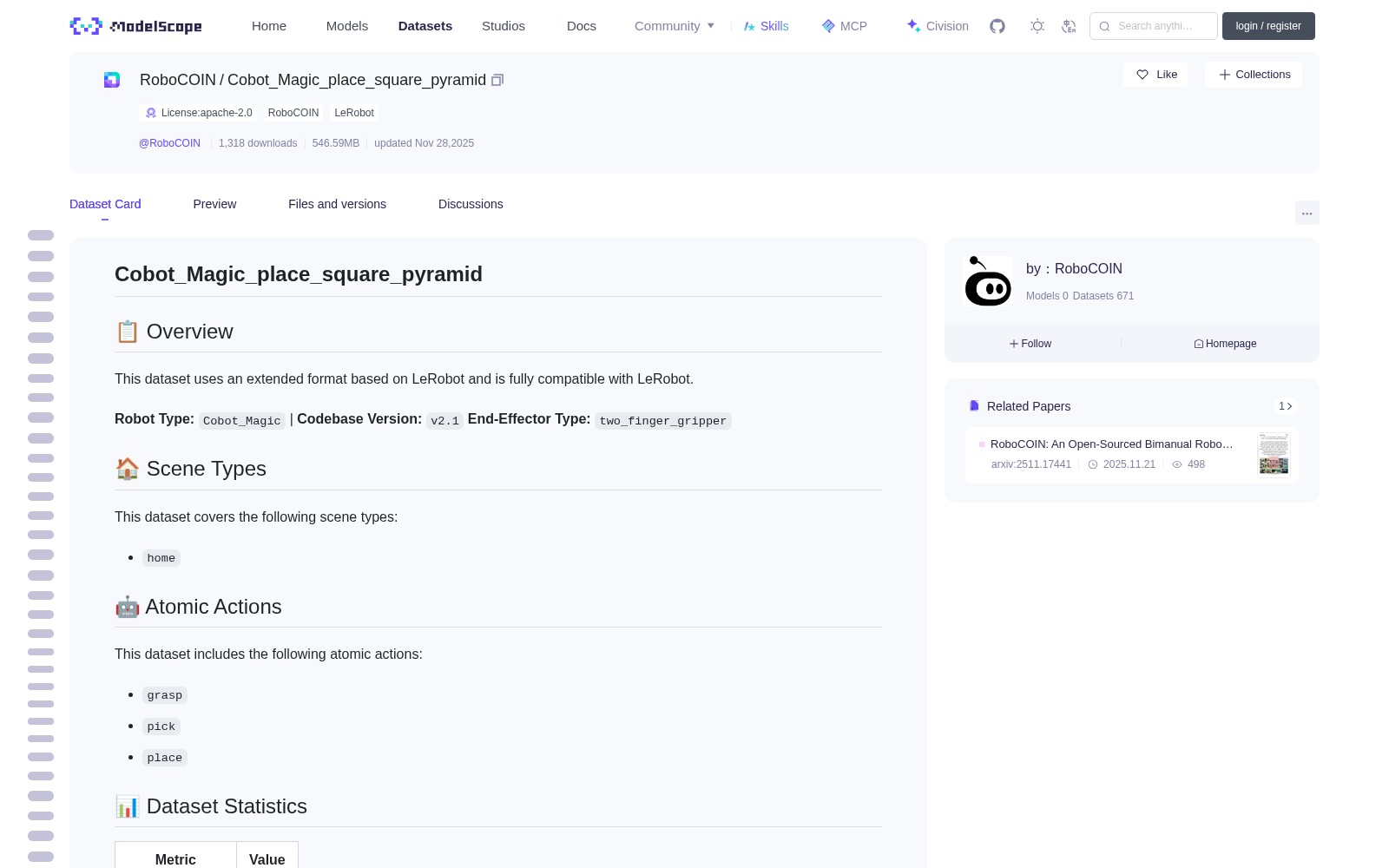
Task: Switch to the Preview tab
Action: pyautogui.click(x=214, y=204)
